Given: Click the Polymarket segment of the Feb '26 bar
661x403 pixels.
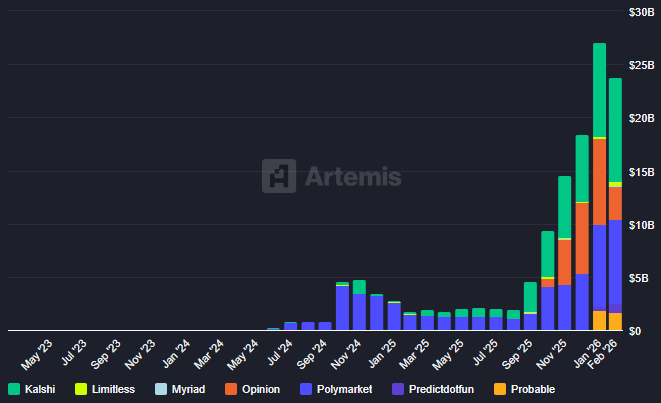Looking at the screenshot, I should click(x=615, y=262).
